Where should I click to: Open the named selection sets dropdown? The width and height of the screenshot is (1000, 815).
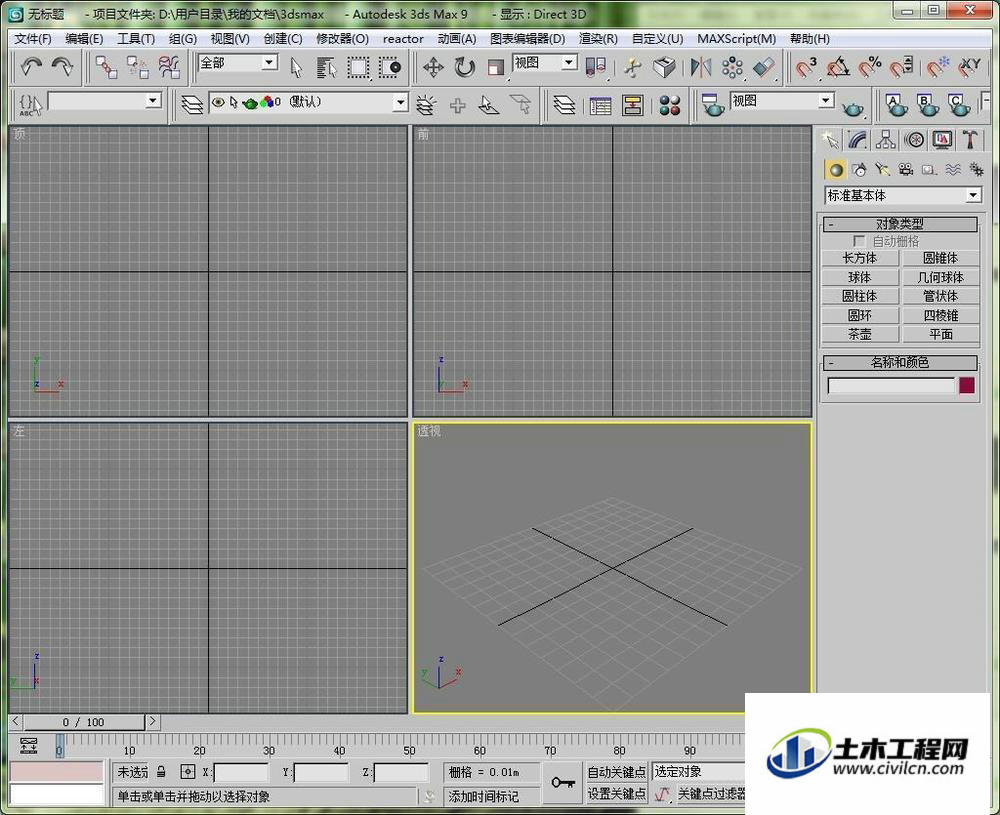pyautogui.click(x=152, y=101)
